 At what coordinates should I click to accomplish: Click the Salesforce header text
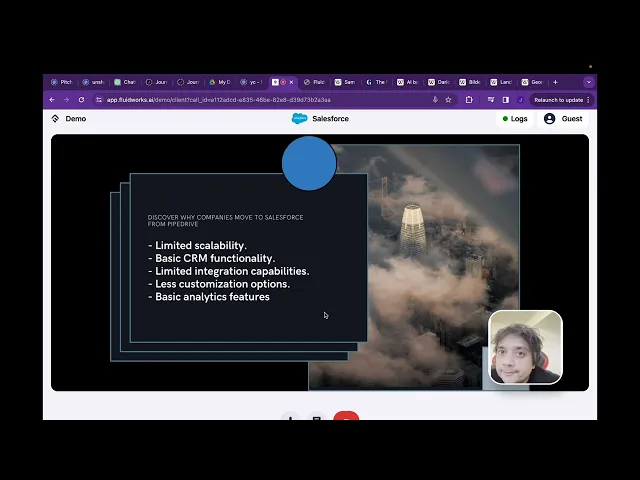(x=331, y=119)
